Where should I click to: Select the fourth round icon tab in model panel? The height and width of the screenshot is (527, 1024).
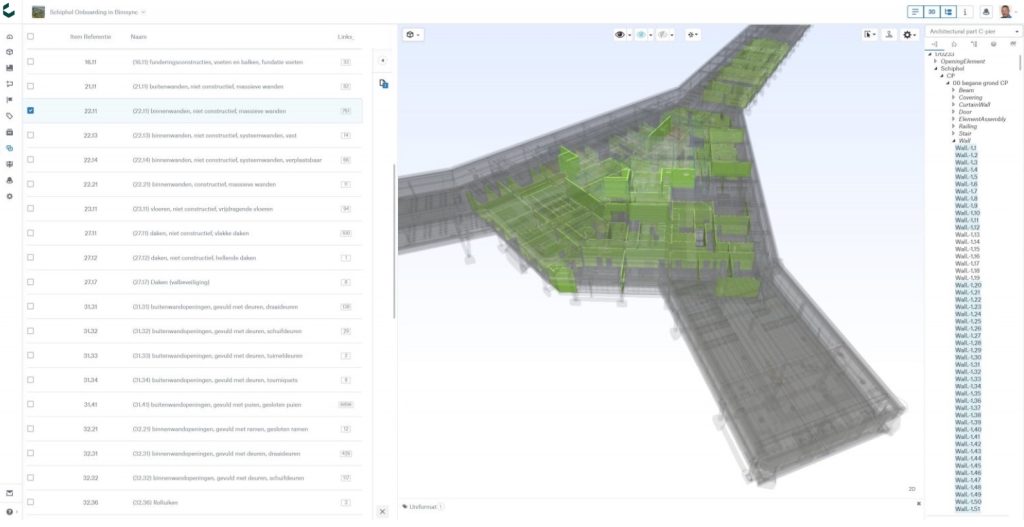pyautogui.click(x=993, y=44)
